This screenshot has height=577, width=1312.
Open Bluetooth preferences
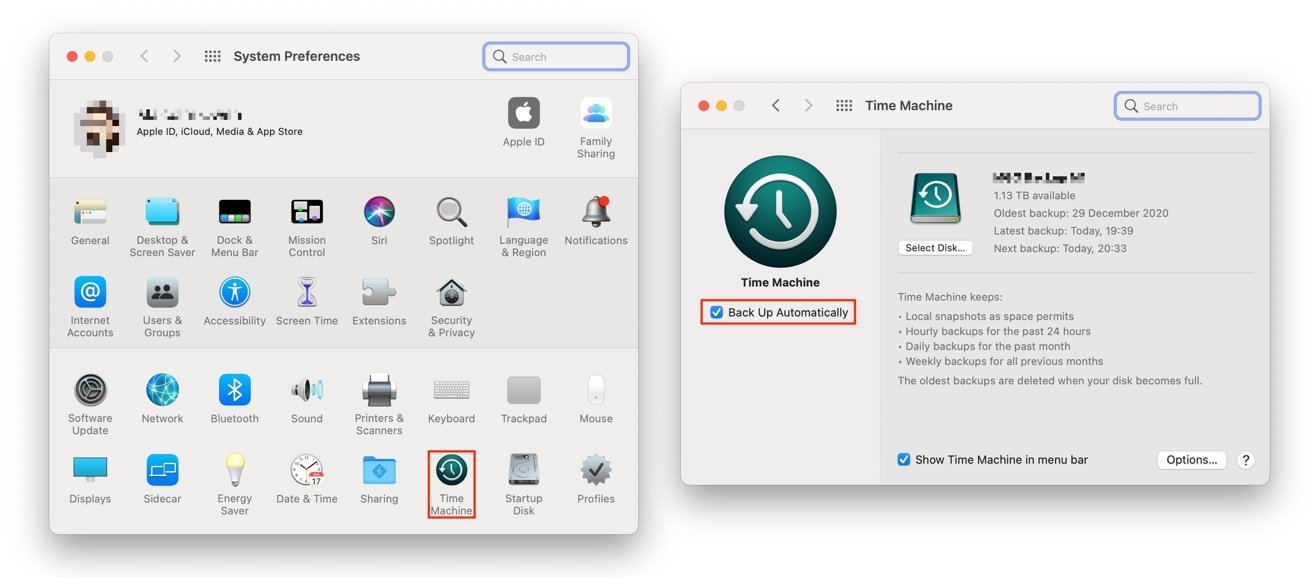tap(235, 390)
